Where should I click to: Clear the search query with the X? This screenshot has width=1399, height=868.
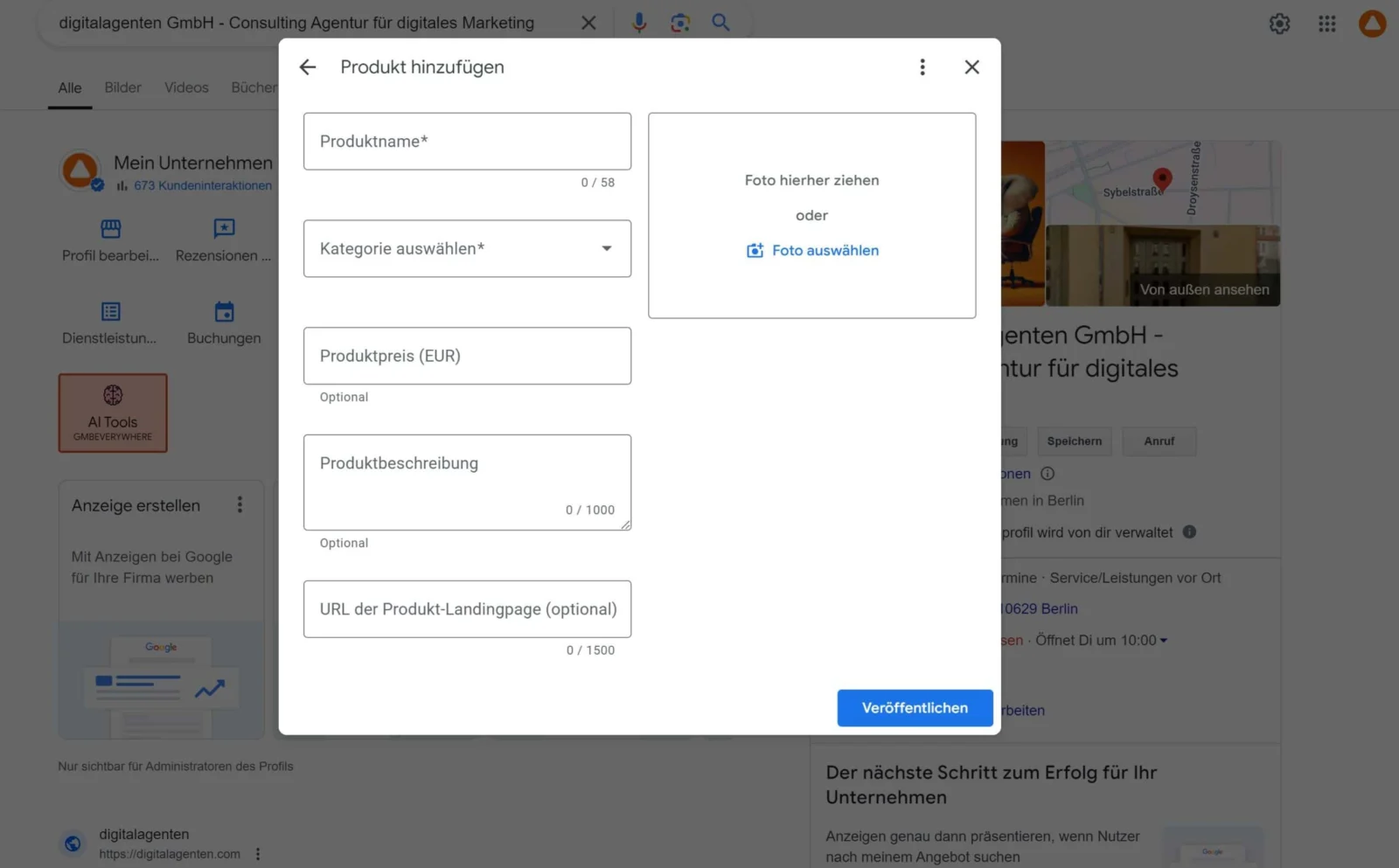(588, 23)
